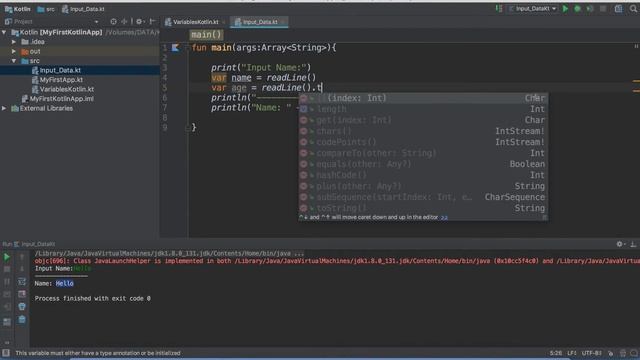Run Input_DataKt with the green toolbar play button
This screenshot has width=640, height=360.
[565, 9]
